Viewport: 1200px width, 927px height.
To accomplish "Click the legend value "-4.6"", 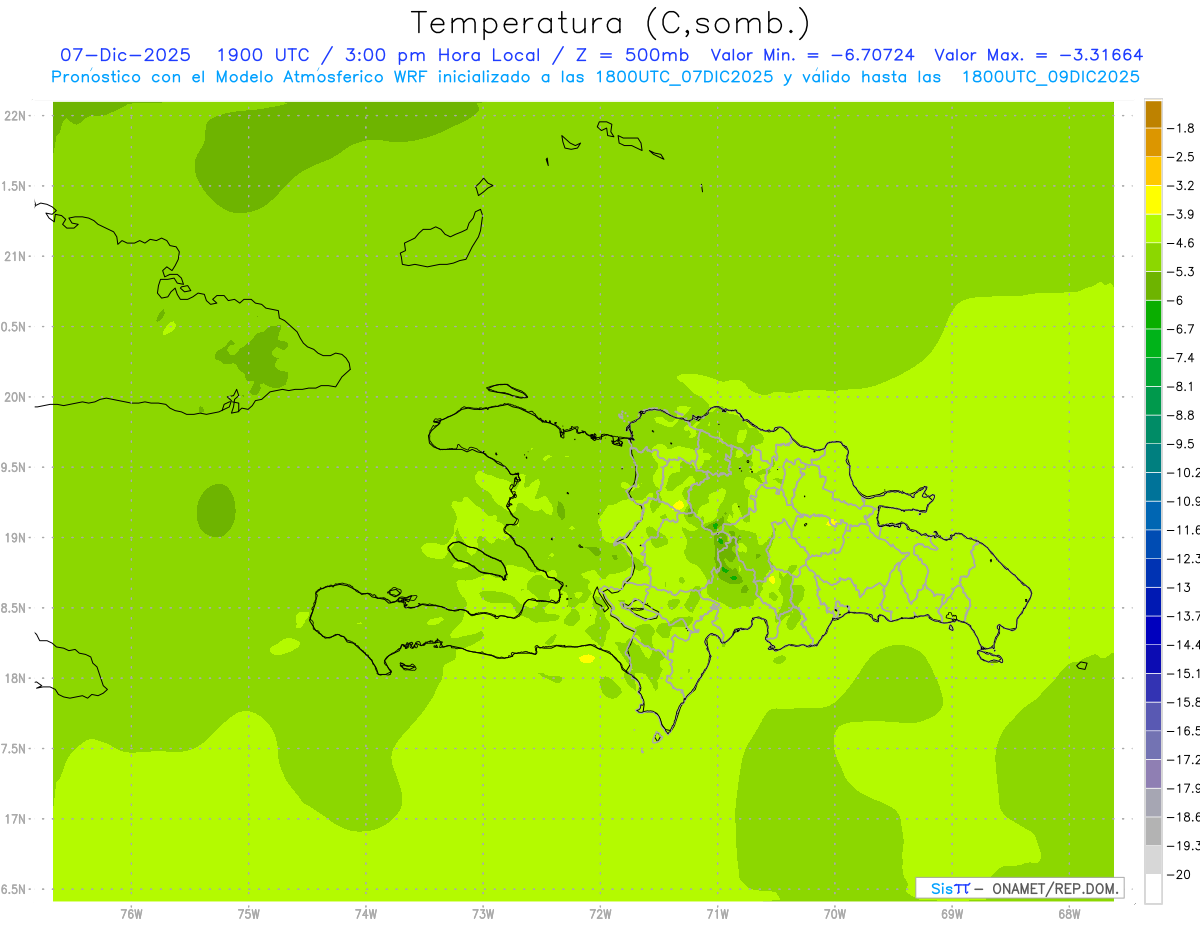I will (1182, 243).
